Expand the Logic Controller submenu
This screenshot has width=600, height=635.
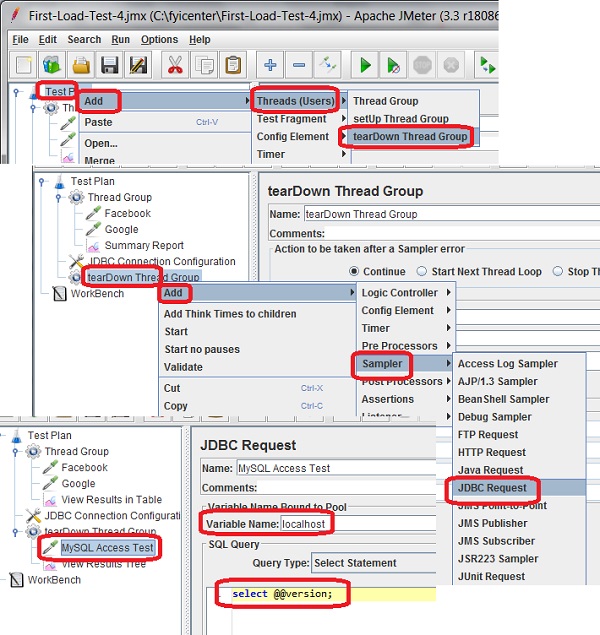406,292
